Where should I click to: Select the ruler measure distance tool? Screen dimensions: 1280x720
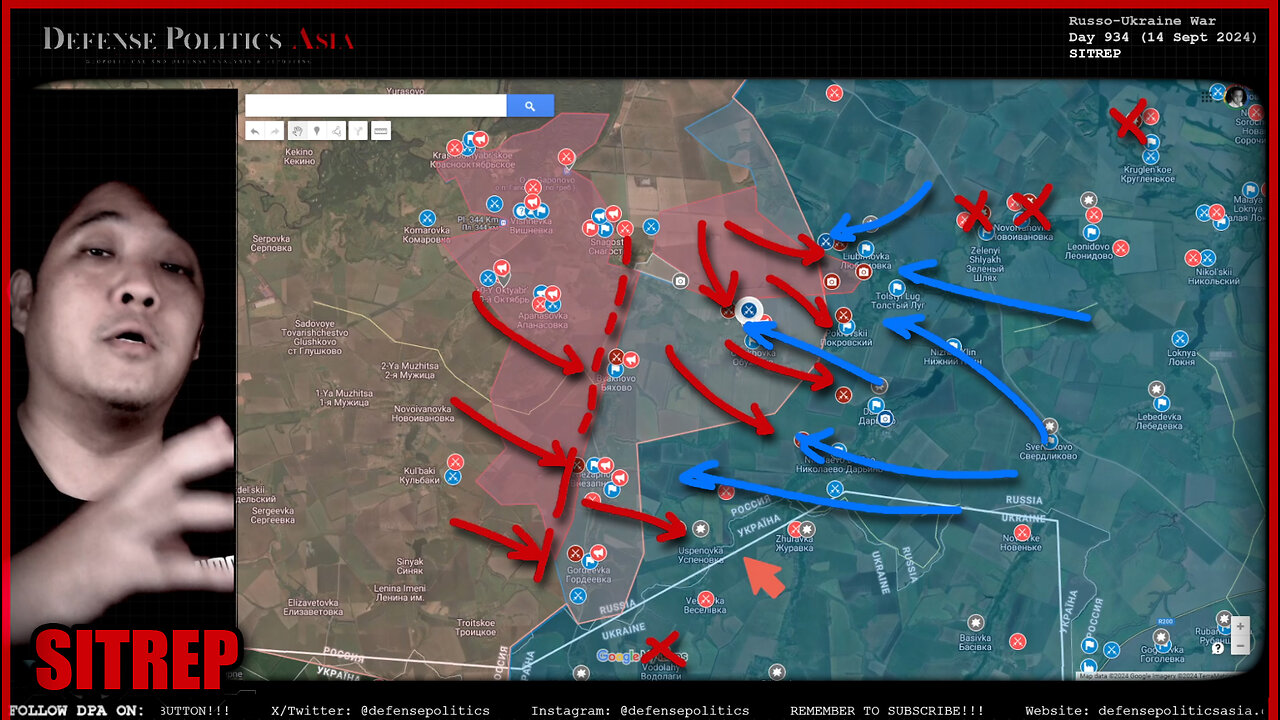click(x=381, y=131)
